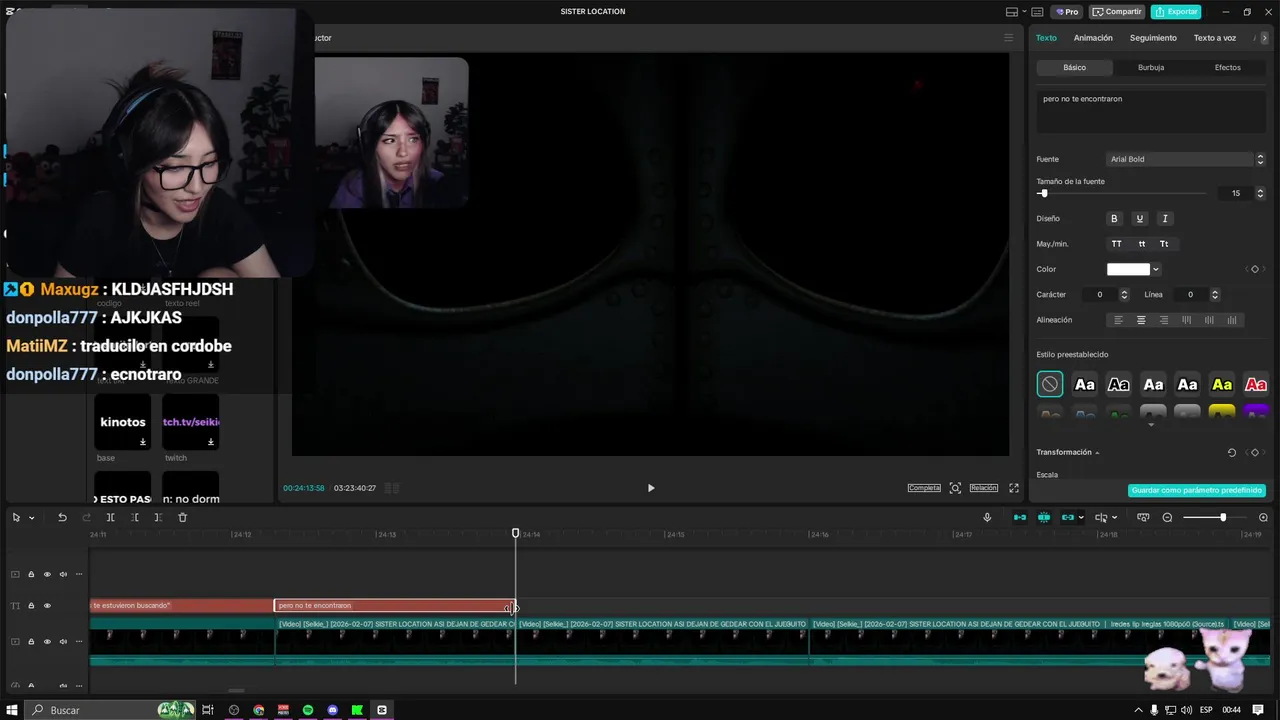Zoom in the timeline with plus icon
This screenshot has height=720, width=1280.
click(x=1263, y=517)
